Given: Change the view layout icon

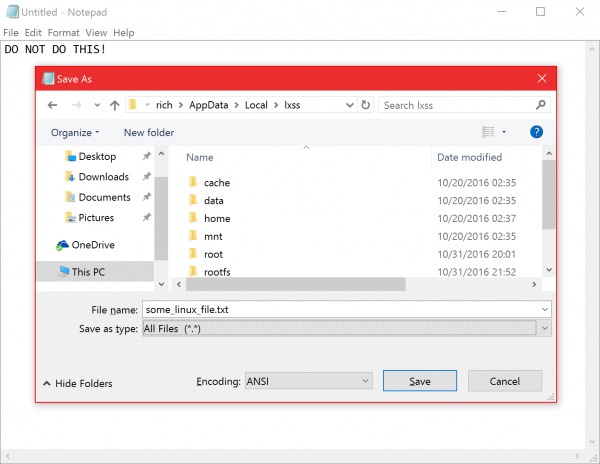Looking at the screenshot, I should pyautogui.click(x=488, y=132).
